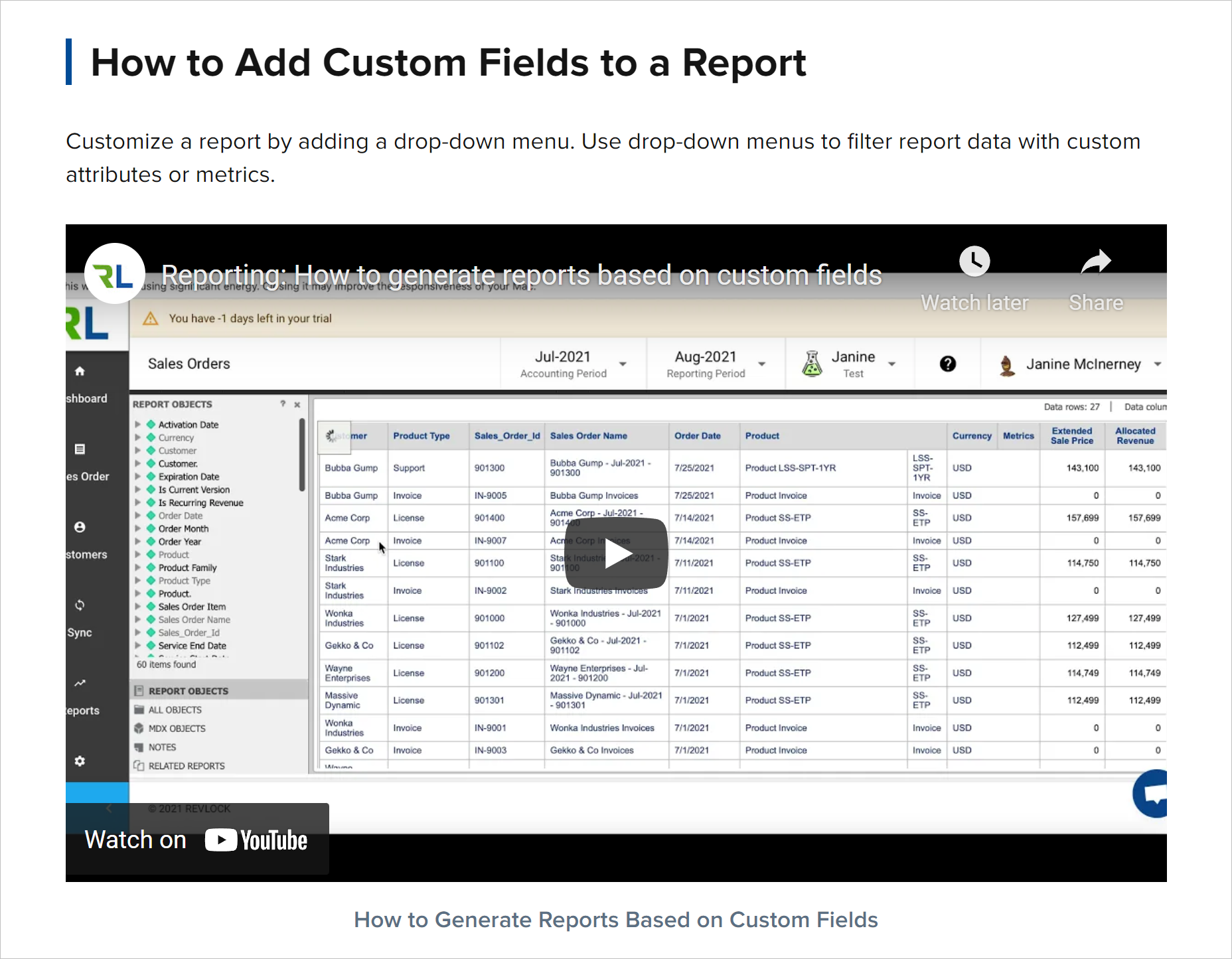Click the Currency column header
Screen dimensions: 1232x959
click(x=972, y=436)
